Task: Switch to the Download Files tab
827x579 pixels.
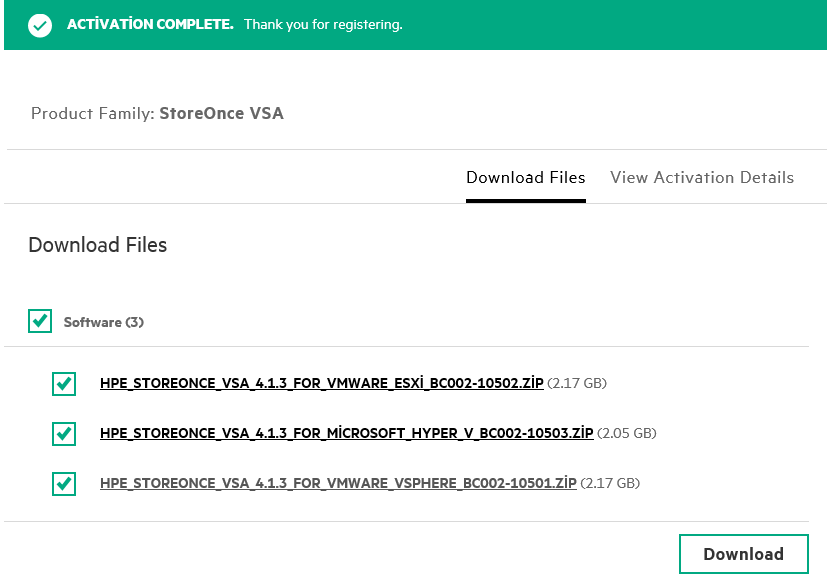Action: 526,178
